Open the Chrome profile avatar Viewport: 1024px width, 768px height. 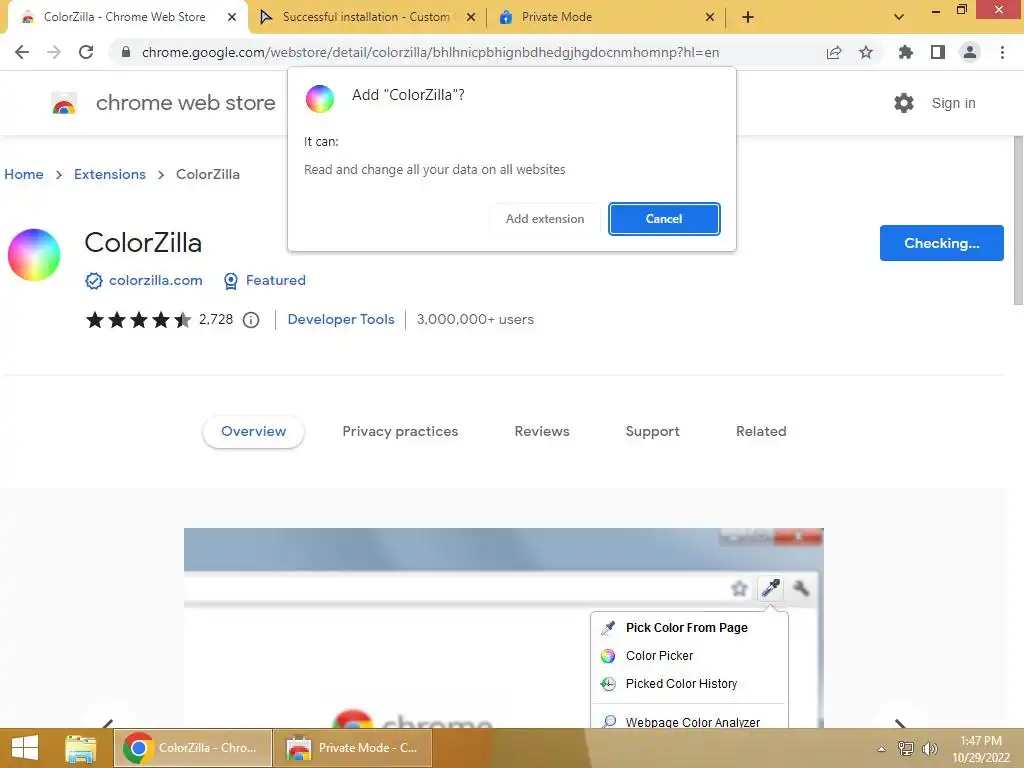coord(970,52)
